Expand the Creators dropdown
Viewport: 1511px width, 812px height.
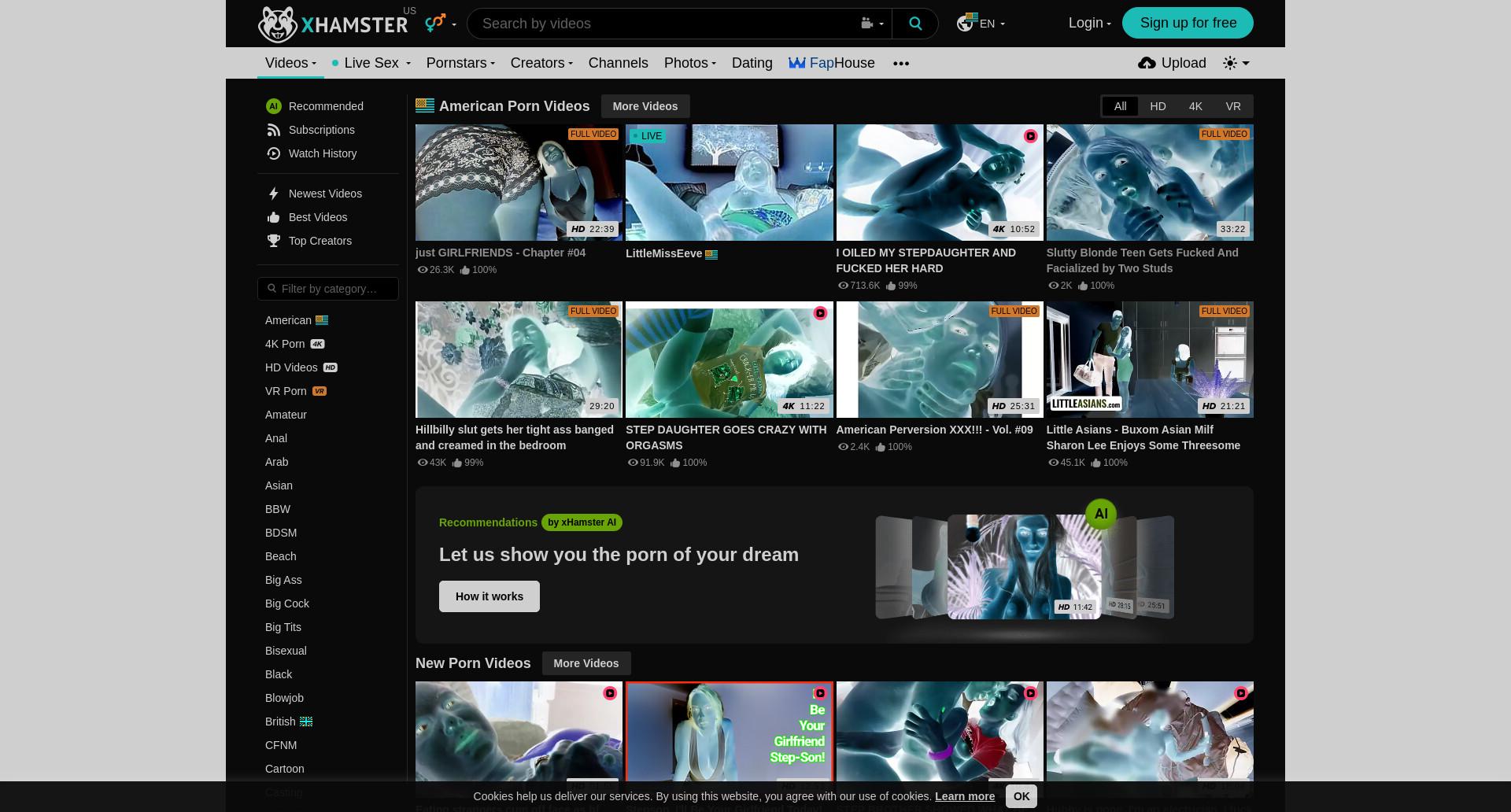[571, 64]
